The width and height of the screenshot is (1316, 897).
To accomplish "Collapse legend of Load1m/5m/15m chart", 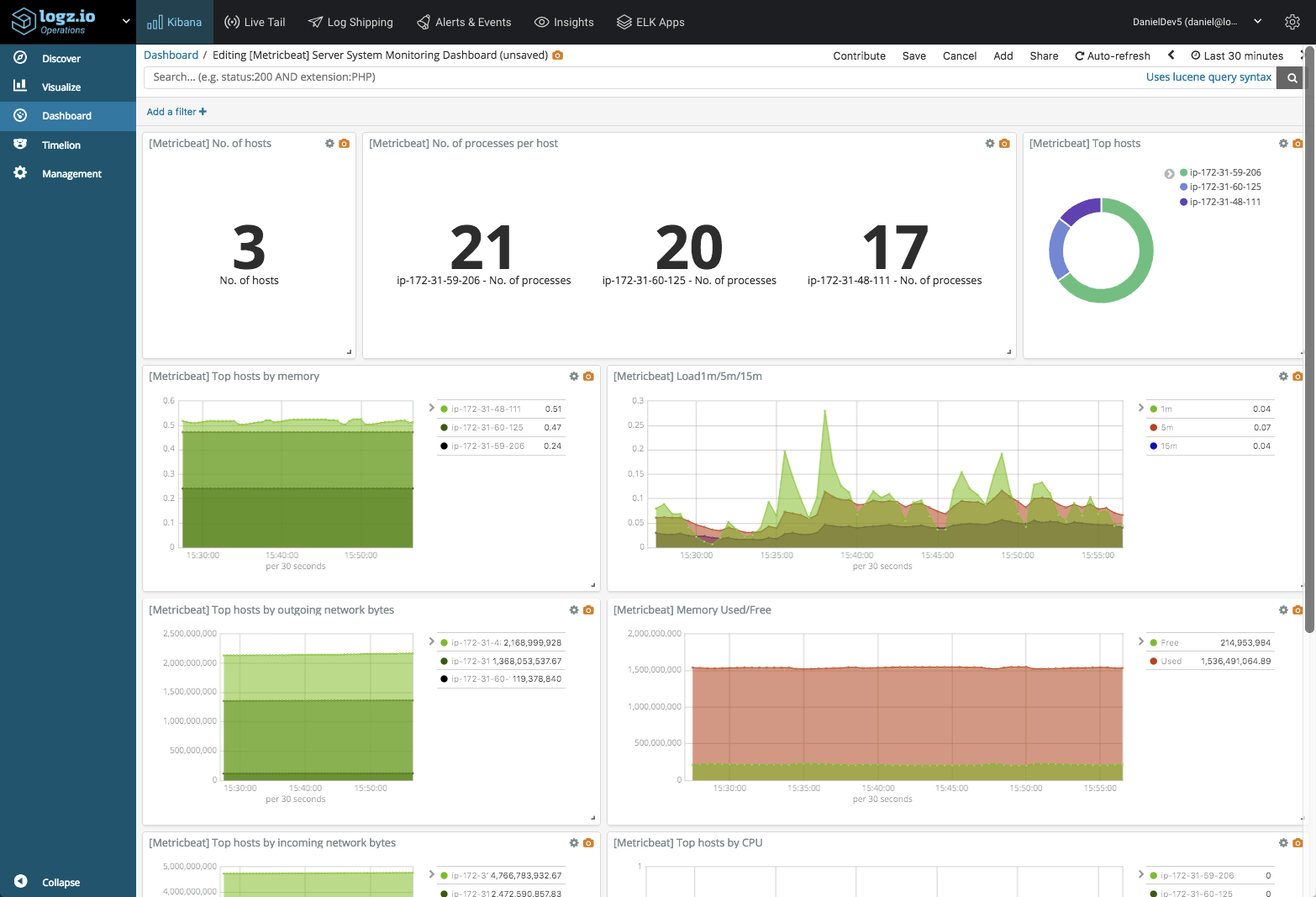I will click(1141, 408).
